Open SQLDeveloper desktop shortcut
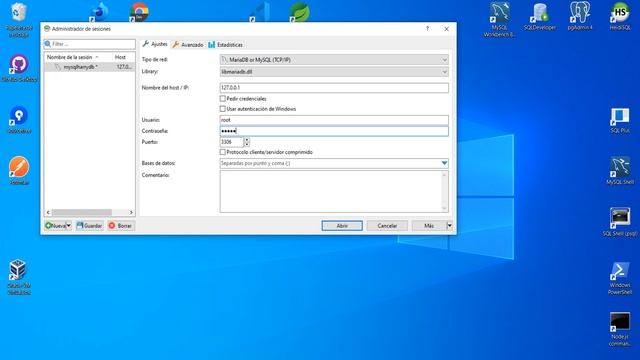 (540, 16)
